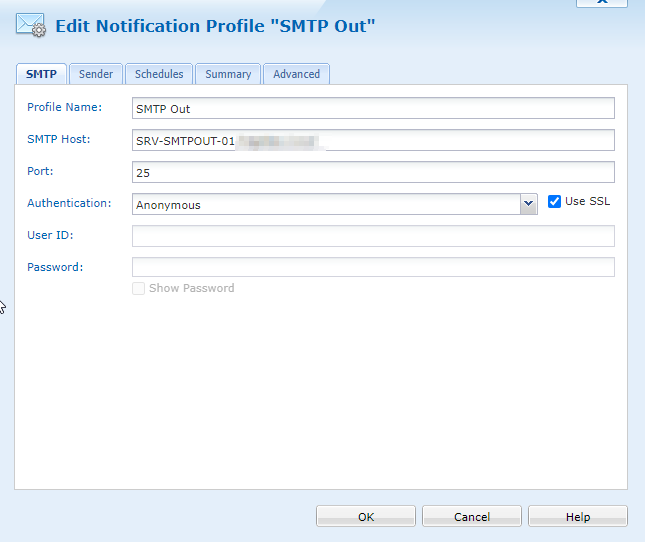Go to the Schedules tab
This screenshot has width=645, height=542.
(x=159, y=74)
